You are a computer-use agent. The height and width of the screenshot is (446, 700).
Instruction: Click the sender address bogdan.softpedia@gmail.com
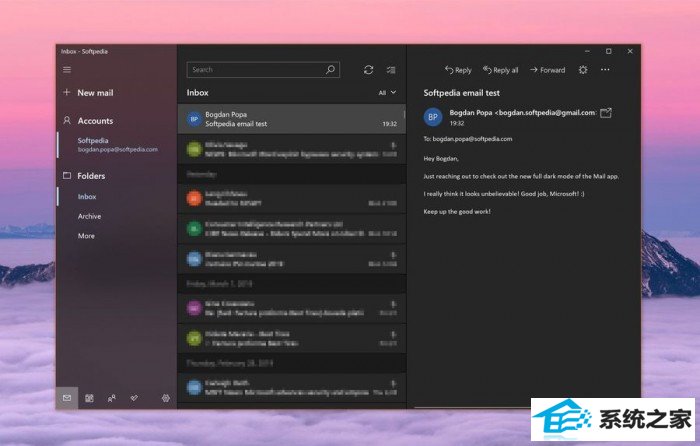click(x=547, y=113)
